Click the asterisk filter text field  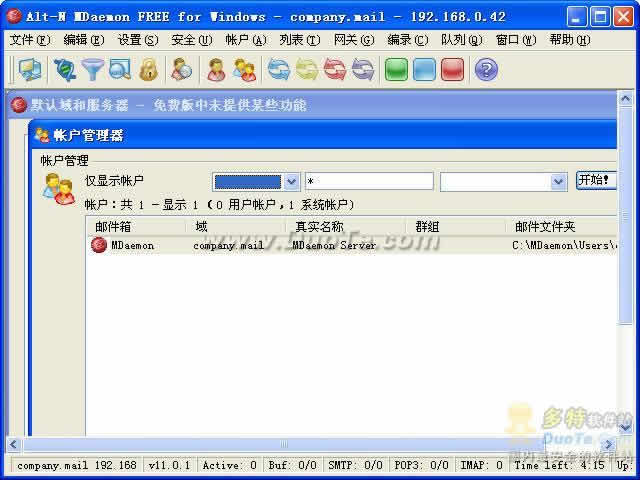click(x=369, y=181)
